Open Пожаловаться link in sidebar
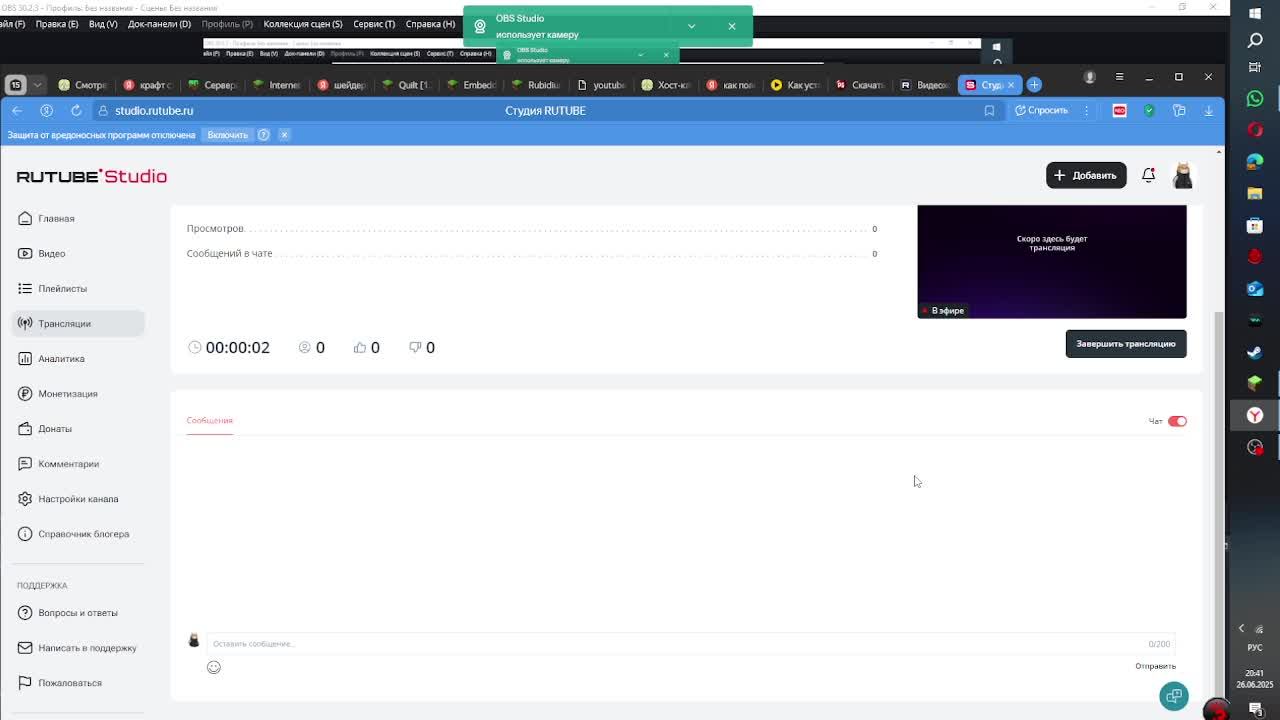 pyautogui.click(x=78, y=682)
